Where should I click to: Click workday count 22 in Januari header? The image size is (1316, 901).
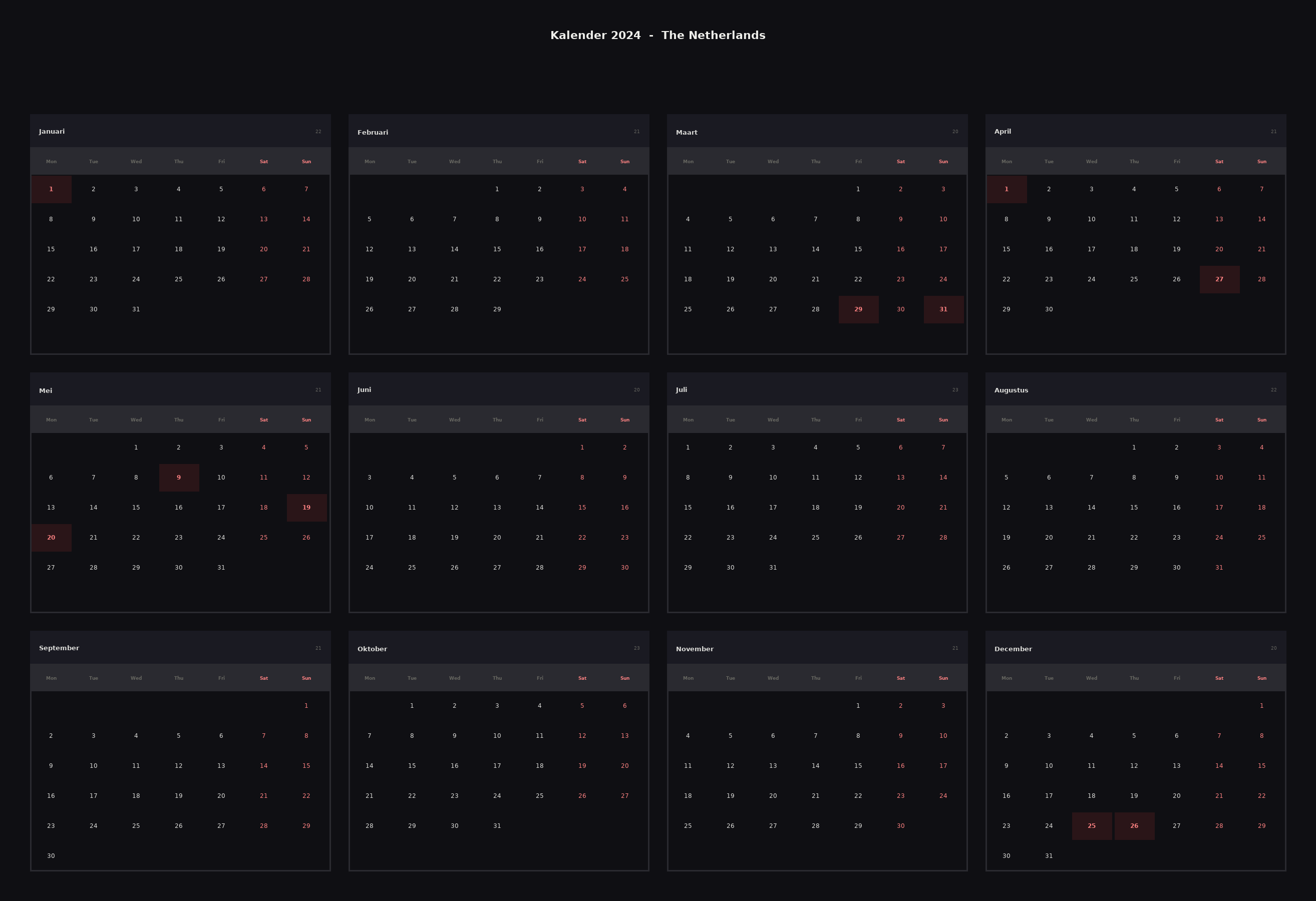click(x=318, y=131)
